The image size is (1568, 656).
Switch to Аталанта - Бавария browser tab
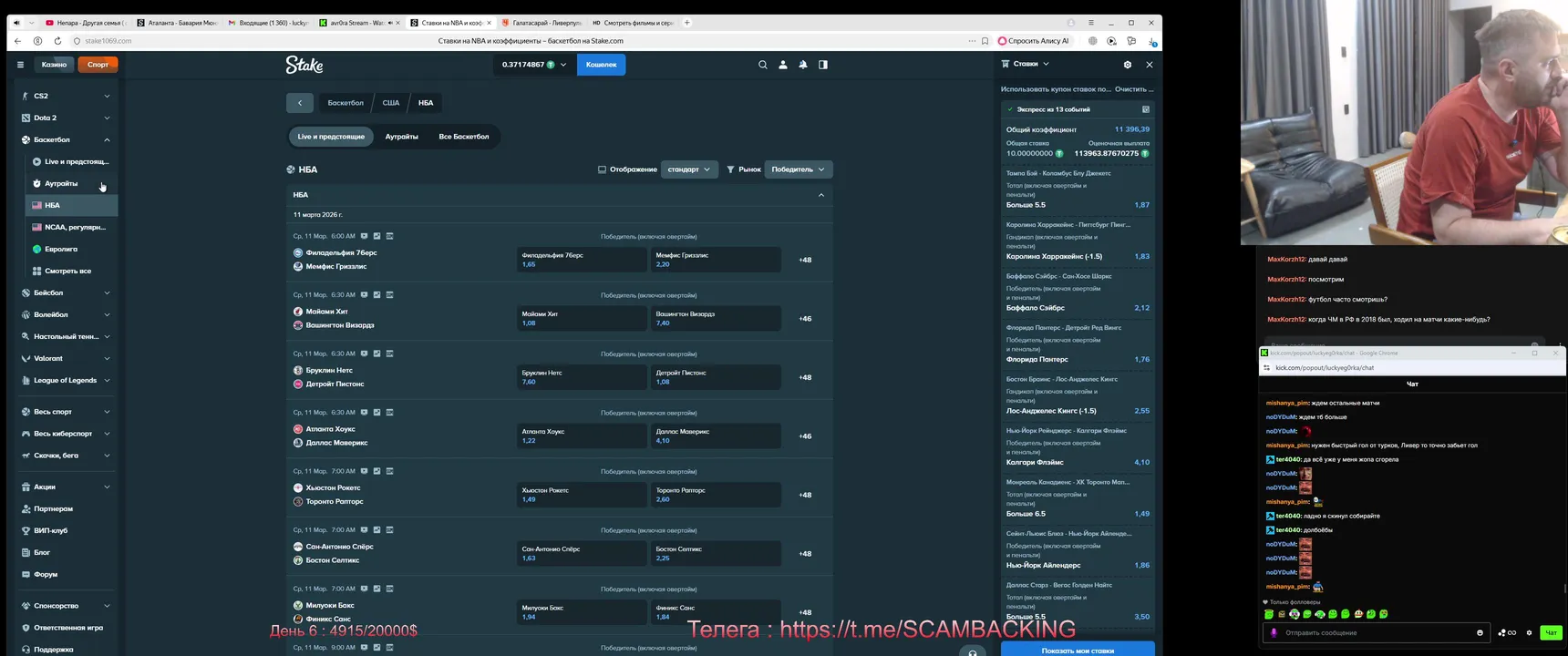pos(179,23)
